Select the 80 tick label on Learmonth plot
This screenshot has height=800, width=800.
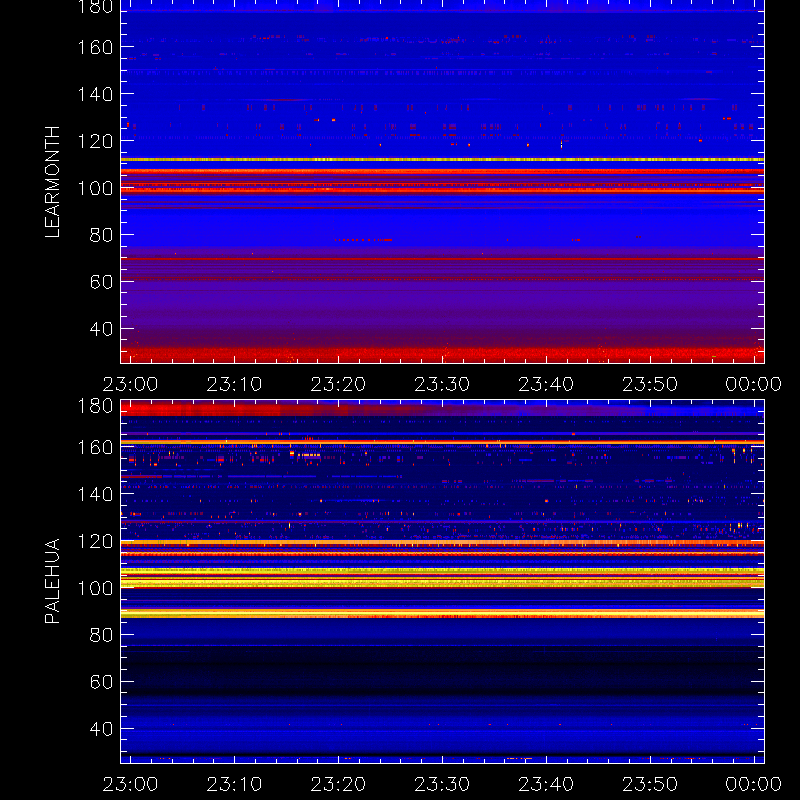(x=101, y=235)
